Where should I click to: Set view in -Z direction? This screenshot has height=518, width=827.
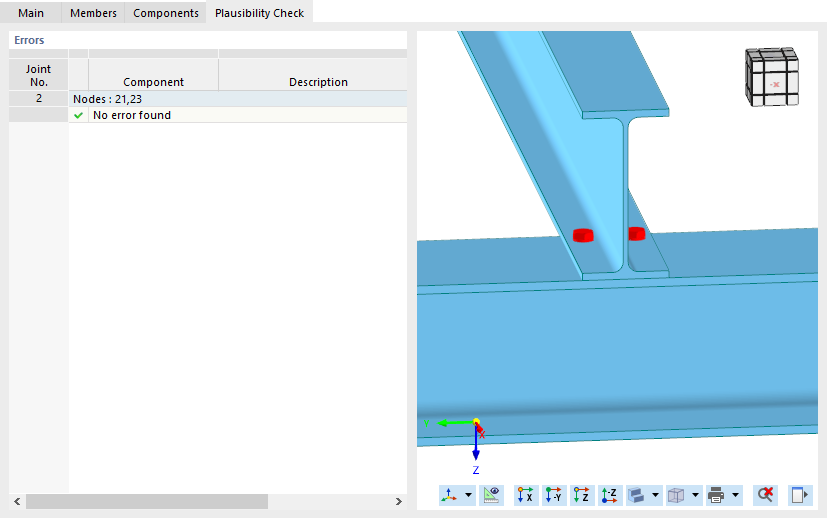click(x=610, y=495)
